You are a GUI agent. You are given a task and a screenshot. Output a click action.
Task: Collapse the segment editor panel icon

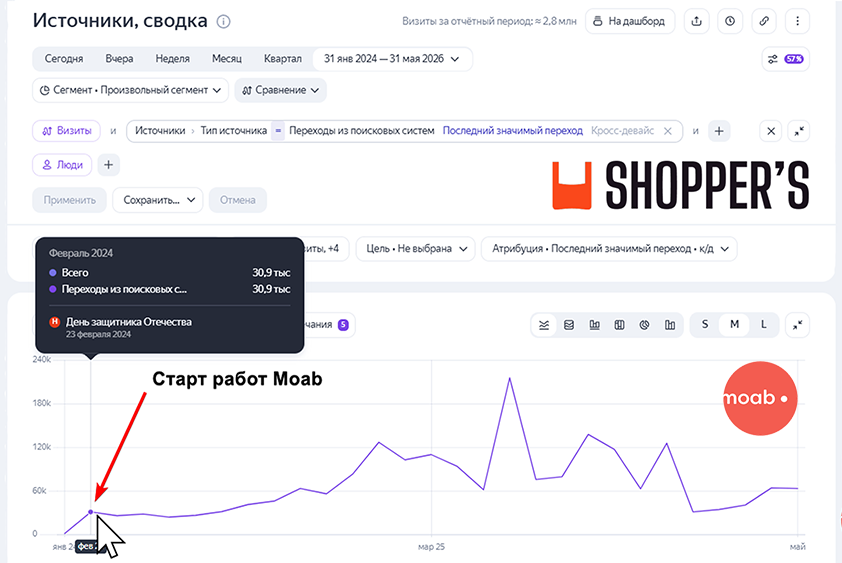tap(799, 131)
